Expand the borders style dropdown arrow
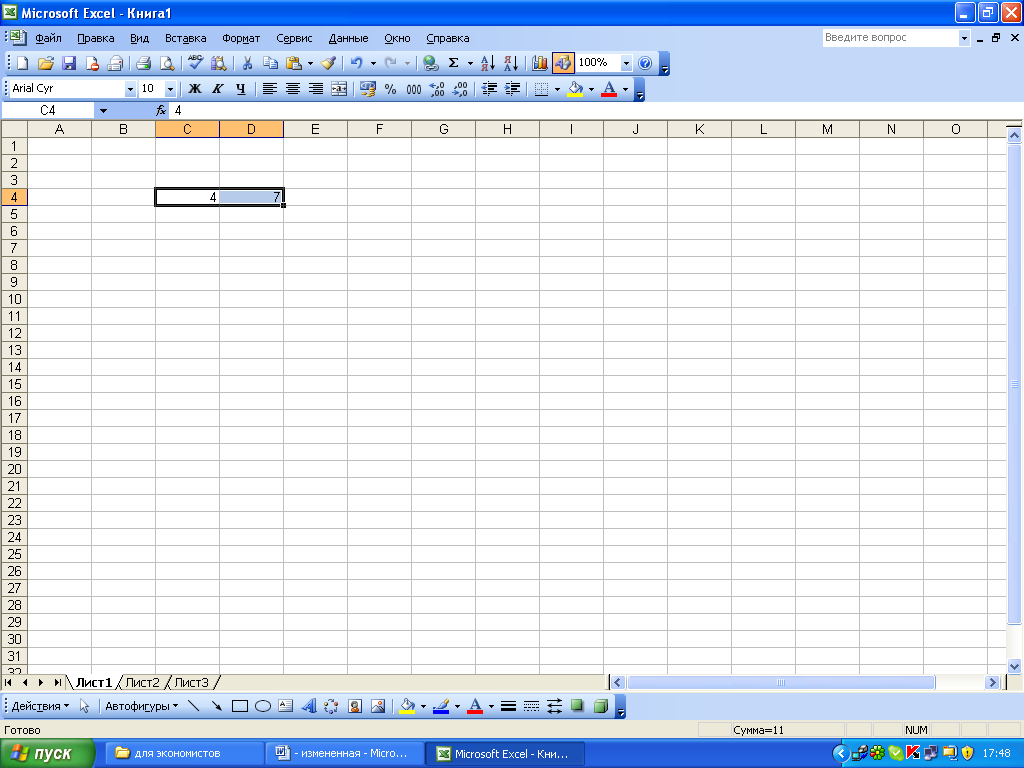Viewport: 1024px width, 768px height. coord(557,89)
